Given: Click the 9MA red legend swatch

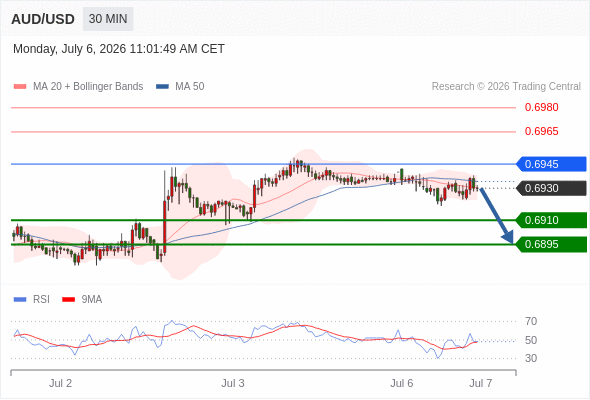Looking at the screenshot, I should click(68, 300).
